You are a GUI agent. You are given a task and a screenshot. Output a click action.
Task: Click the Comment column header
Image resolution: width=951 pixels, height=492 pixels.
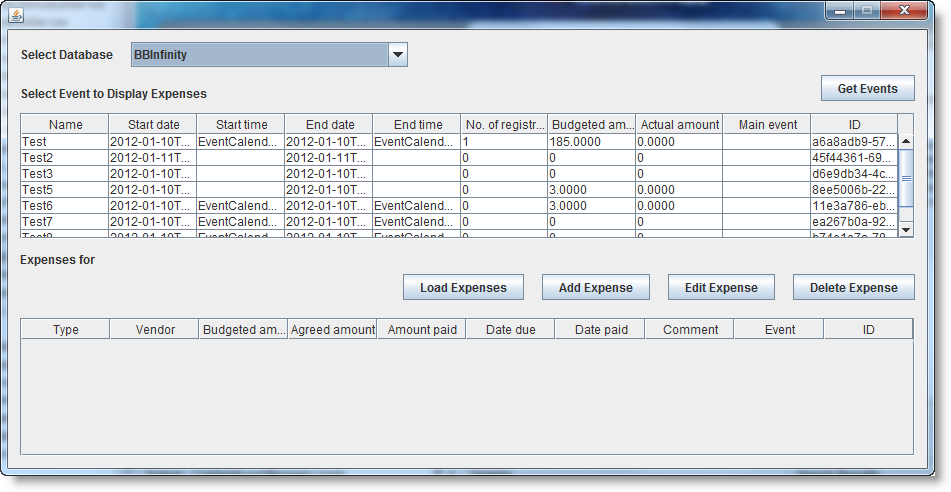[x=690, y=329]
